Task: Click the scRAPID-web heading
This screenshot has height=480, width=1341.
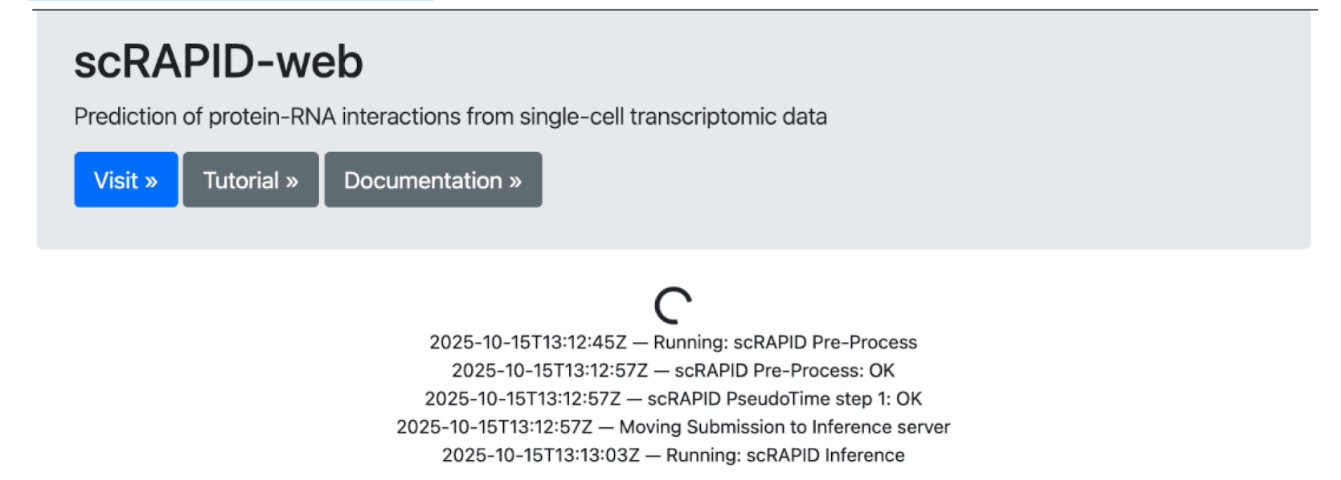Action: pyautogui.click(x=219, y=63)
